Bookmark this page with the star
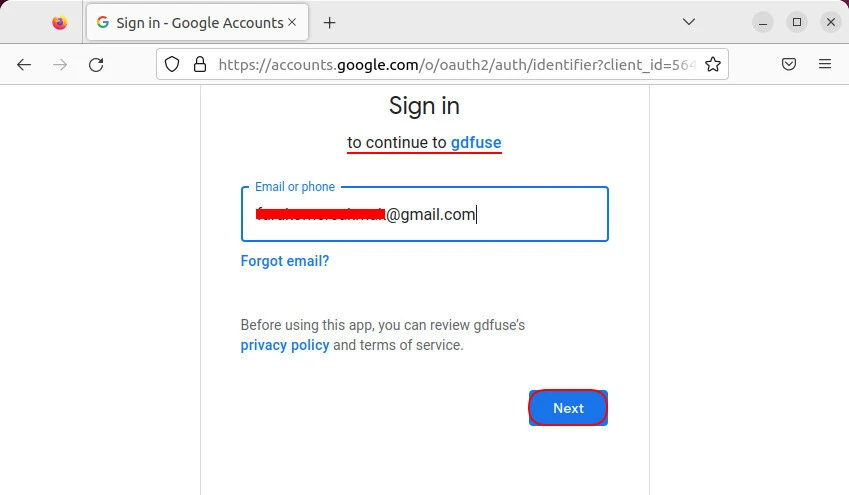Screen dimensions: 849x495 [713, 64]
